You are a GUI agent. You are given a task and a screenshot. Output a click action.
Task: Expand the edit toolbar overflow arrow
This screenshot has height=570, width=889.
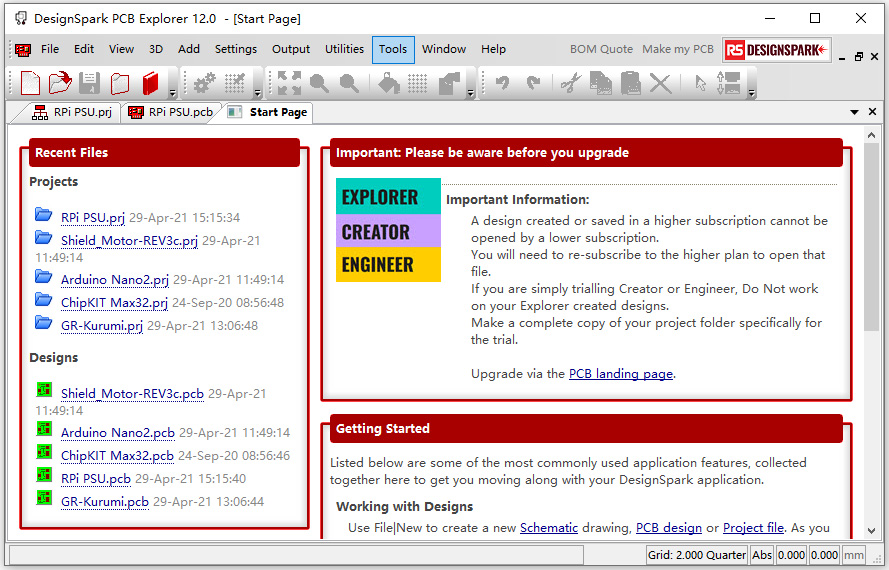coord(752,93)
